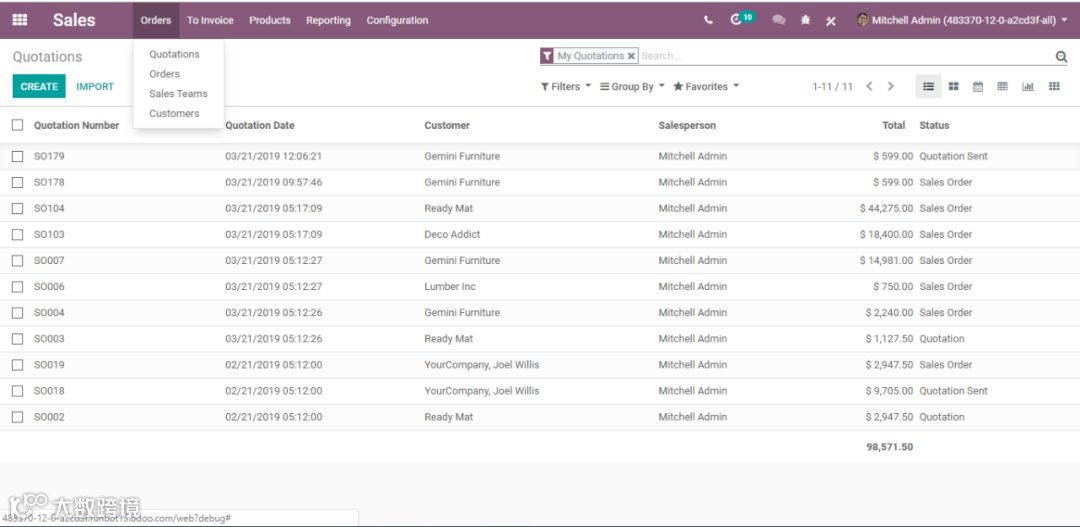Select Quotations in the Orders submenu
The width and height of the screenshot is (1080, 527).
click(174, 54)
